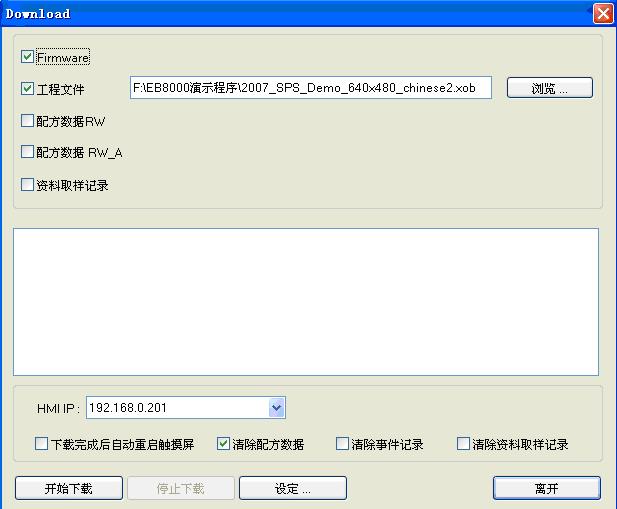Expand the HMI IP dropdown arrow
Image resolution: width=617 pixels, height=509 pixels.
click(x=277, y=408)
